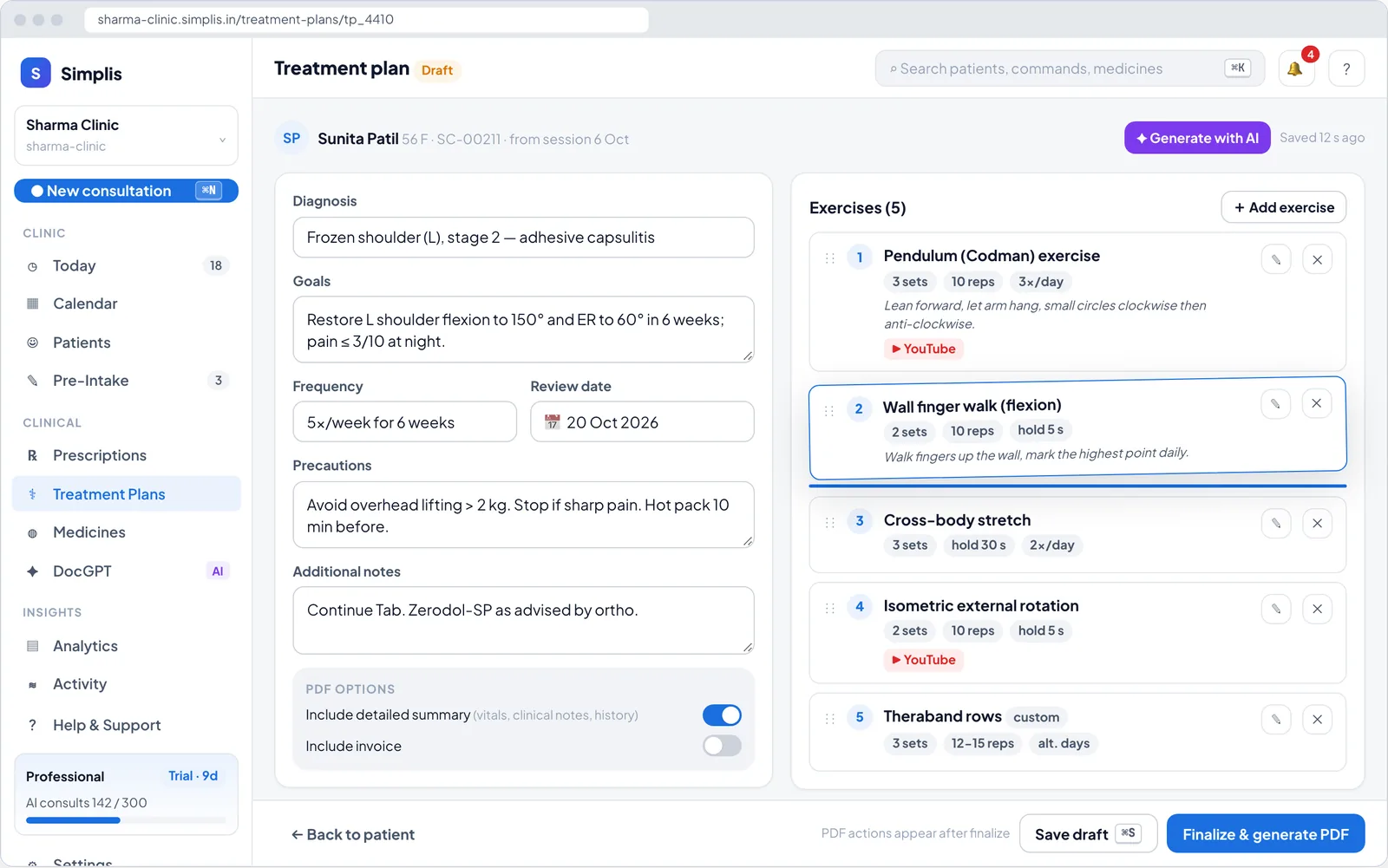This screenshot has width=1388, height=868.
Task: Go Back to patient
Action: 353,834
